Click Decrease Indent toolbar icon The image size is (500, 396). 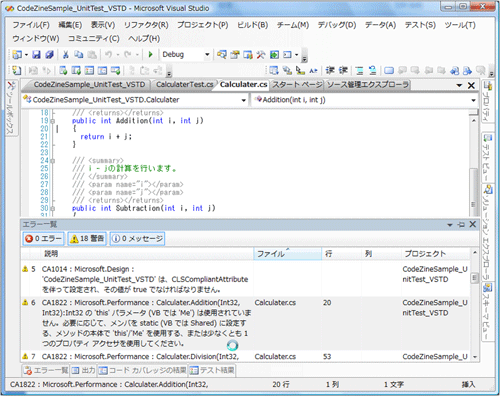(x=330, y=70)
